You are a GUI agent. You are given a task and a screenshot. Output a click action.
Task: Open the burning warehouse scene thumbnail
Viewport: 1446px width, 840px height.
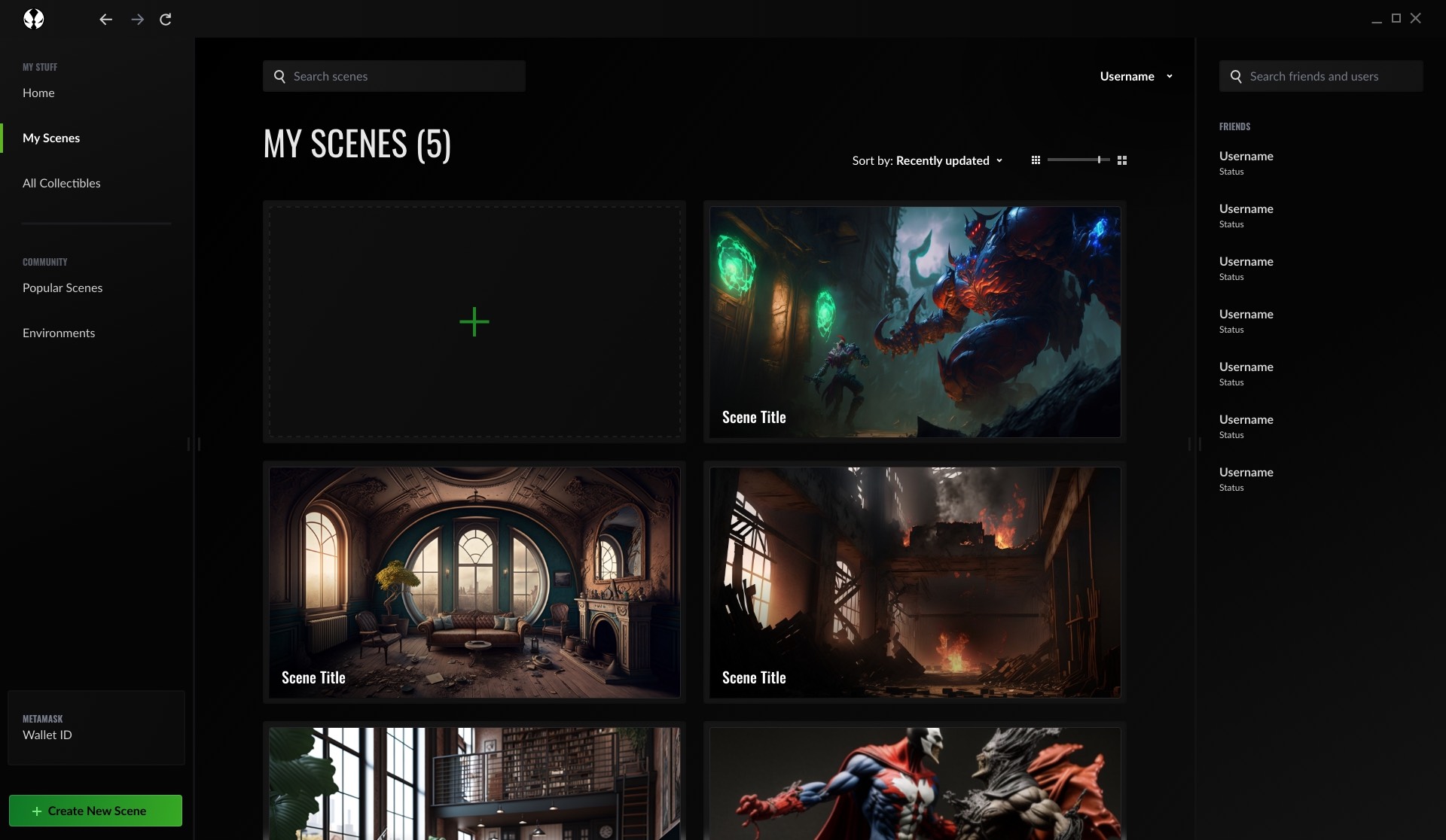915,583
